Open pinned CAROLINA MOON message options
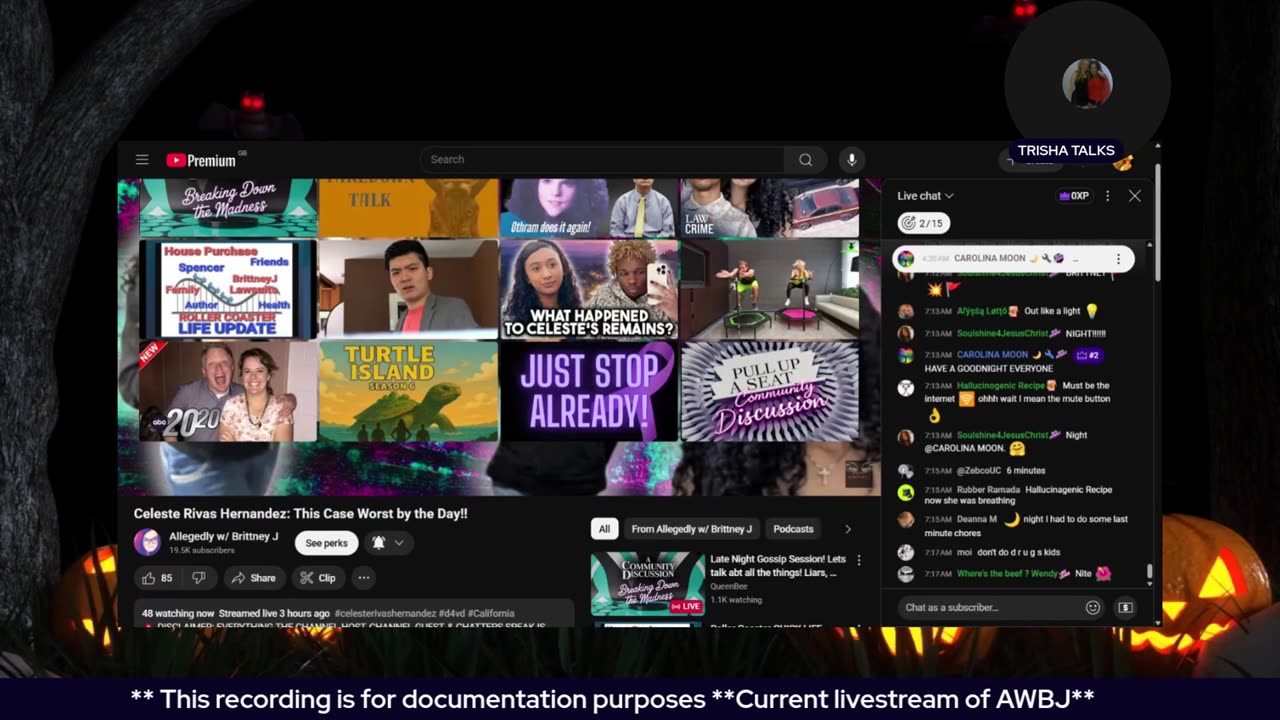This screenshot has height=720, width=1280. click(1118, 258)
